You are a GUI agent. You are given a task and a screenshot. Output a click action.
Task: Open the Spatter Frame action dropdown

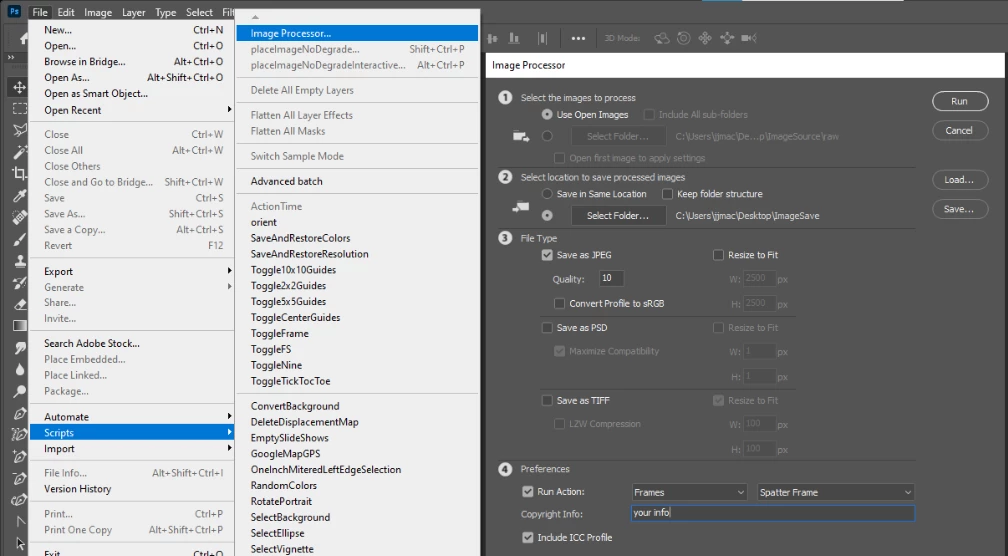pos(836,492)
